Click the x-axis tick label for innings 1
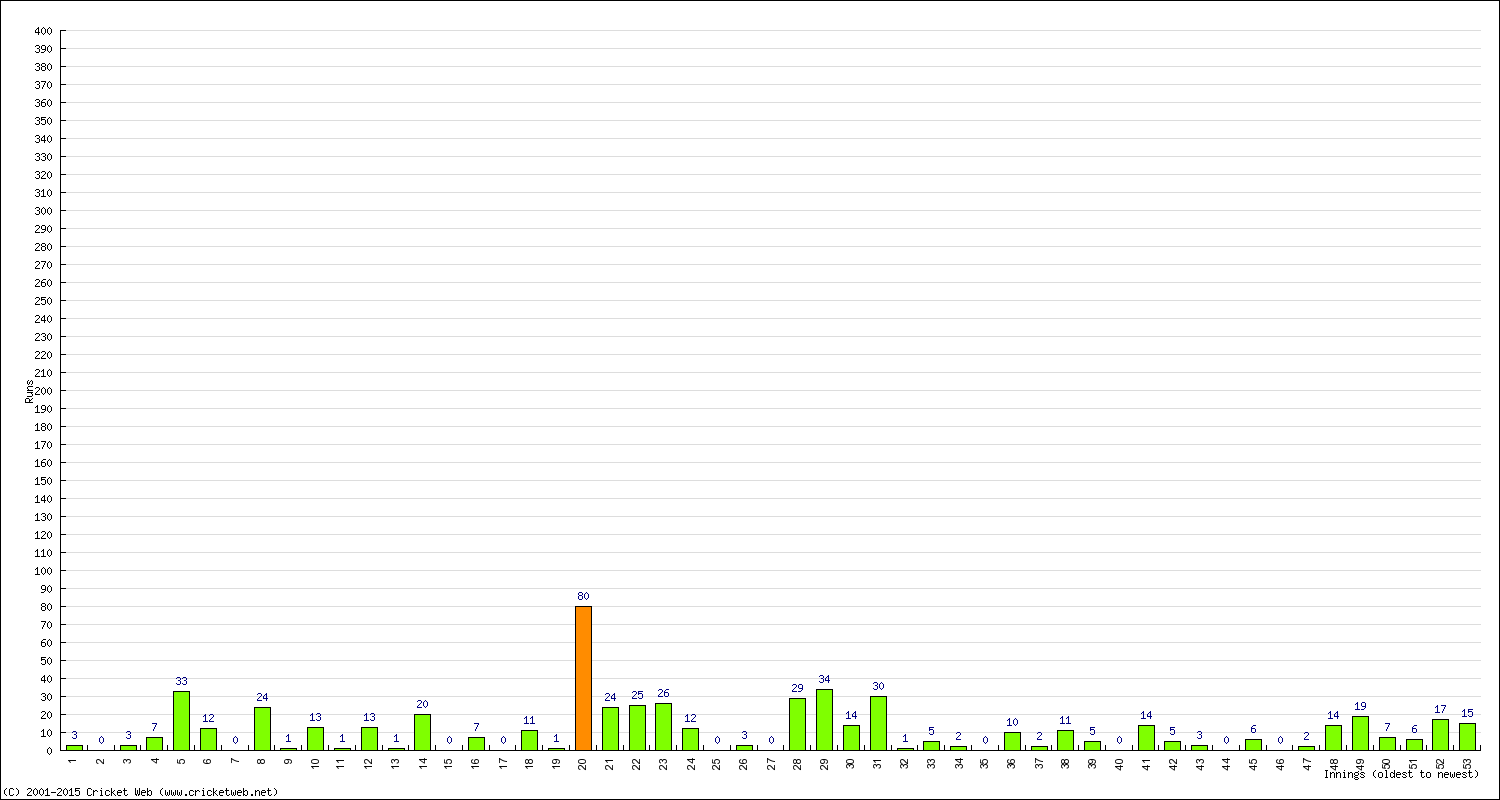 [x=74, y=760]
